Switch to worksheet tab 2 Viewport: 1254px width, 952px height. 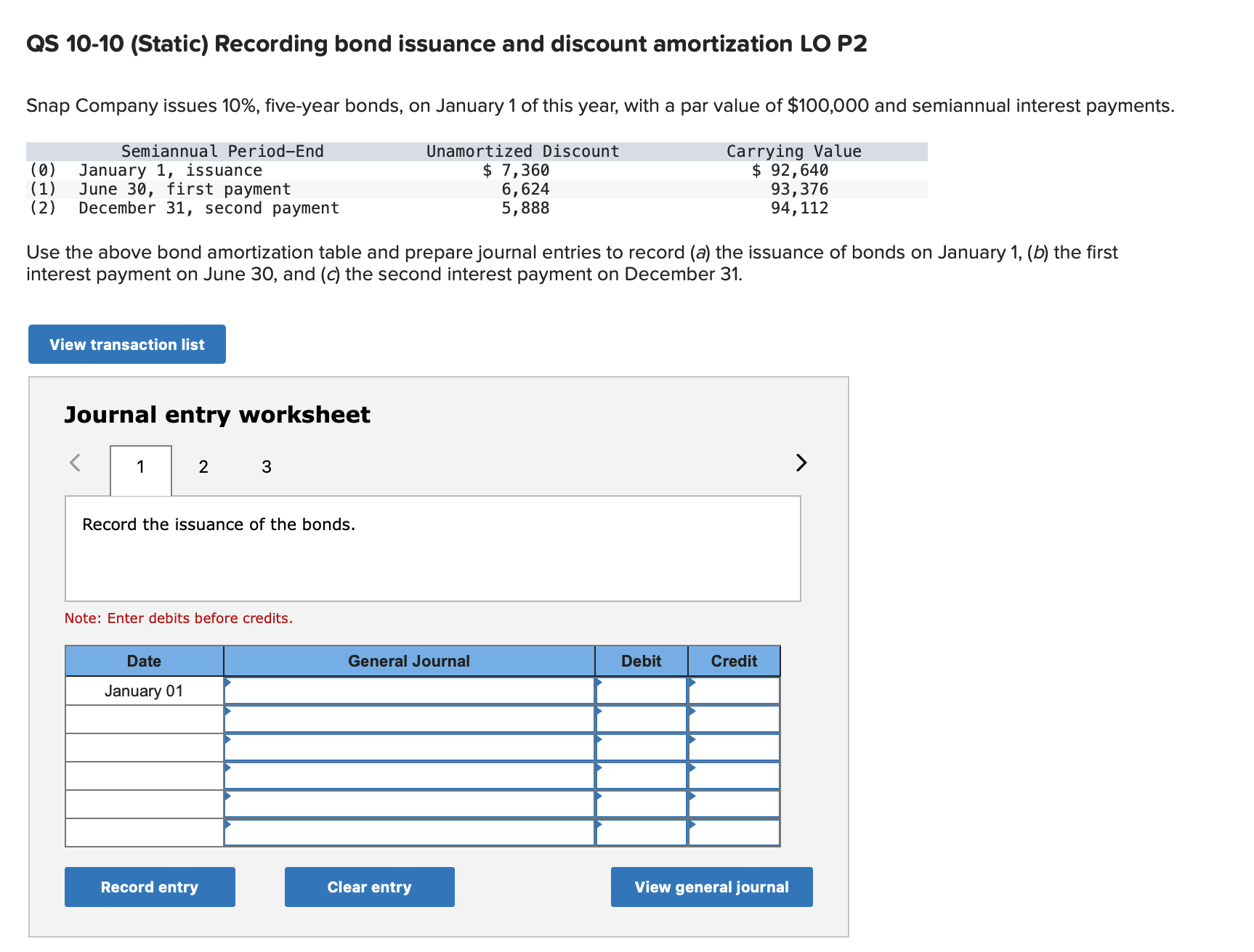pos(203,467)
